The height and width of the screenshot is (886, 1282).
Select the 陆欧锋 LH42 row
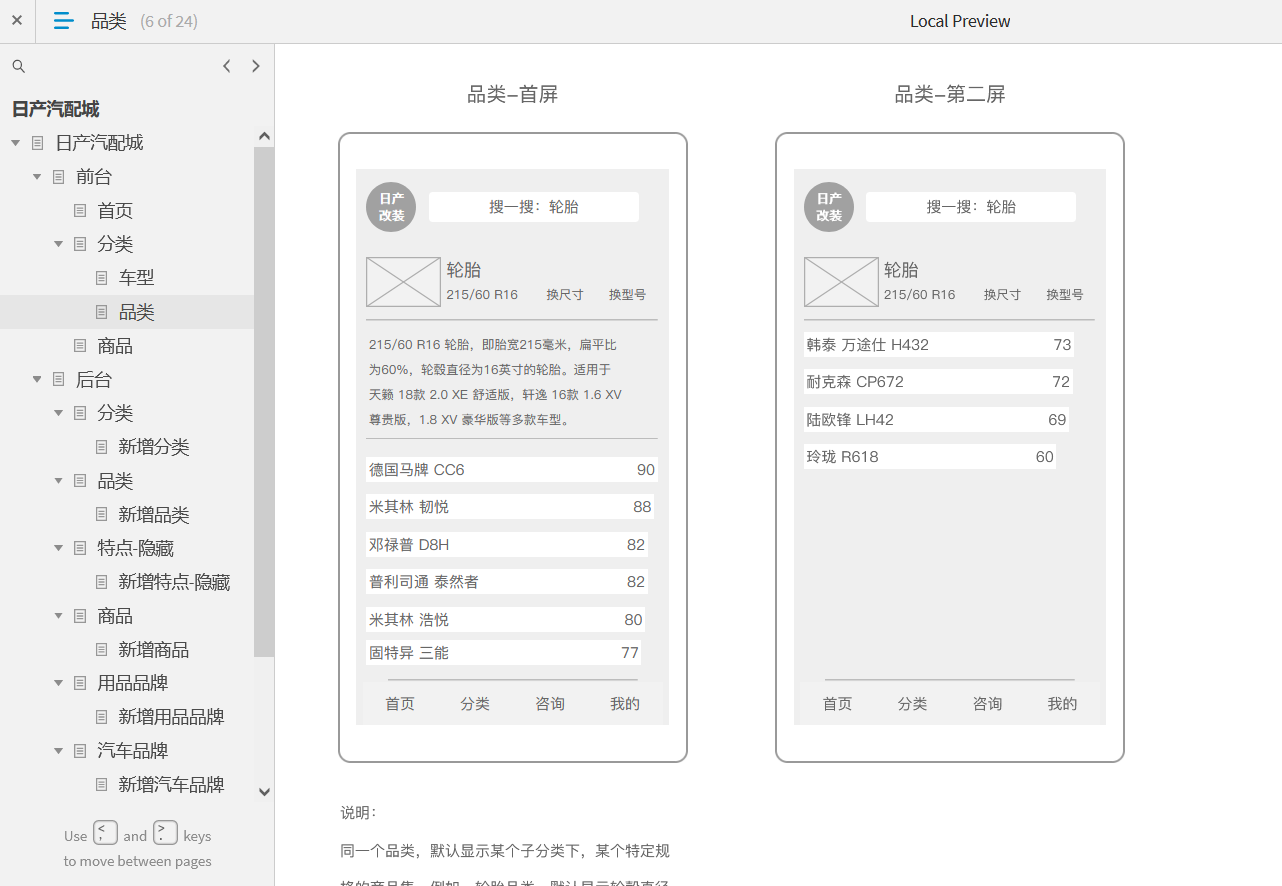point(936,420)
